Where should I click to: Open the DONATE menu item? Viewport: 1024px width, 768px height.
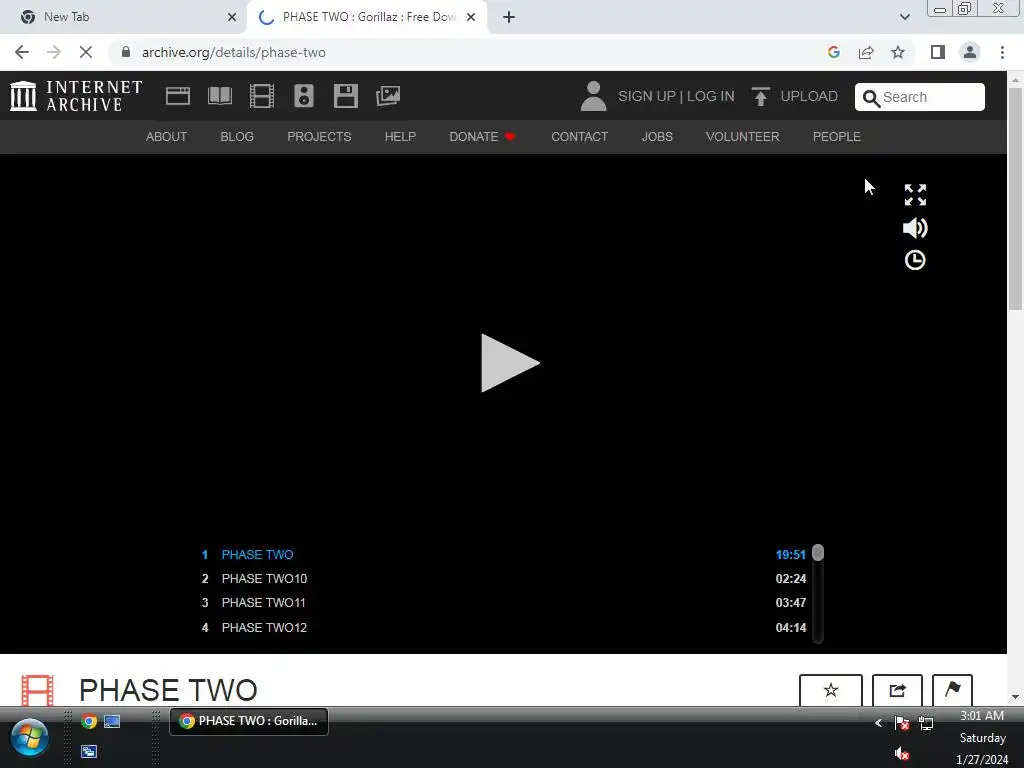pos(482,136)
